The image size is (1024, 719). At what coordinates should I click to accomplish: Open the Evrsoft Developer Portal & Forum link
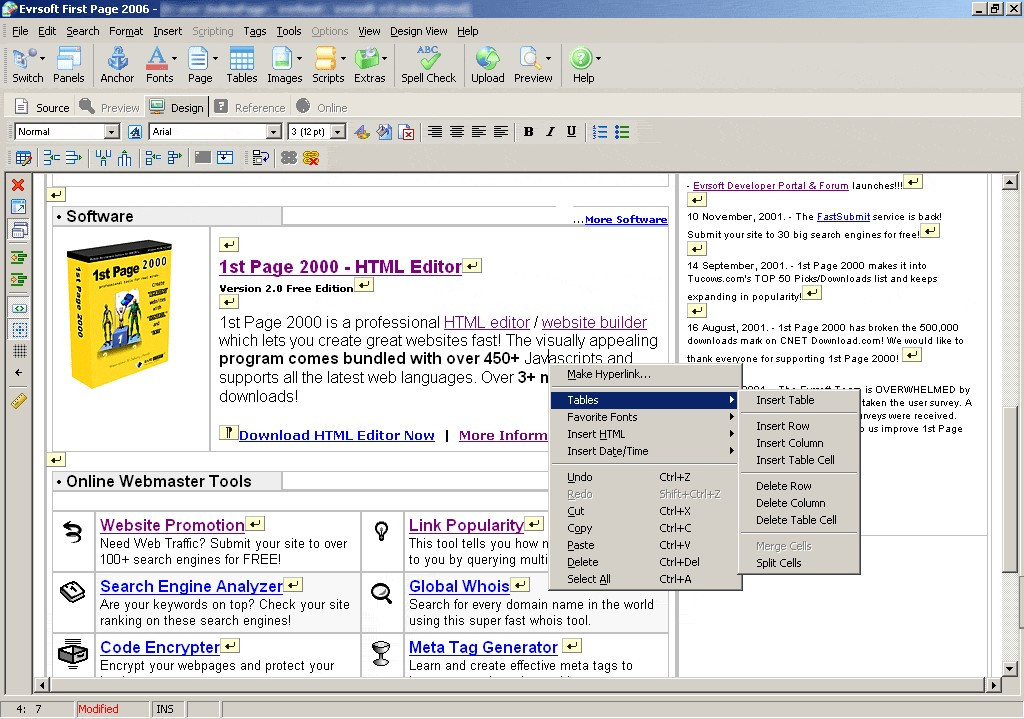coord(771,186)
